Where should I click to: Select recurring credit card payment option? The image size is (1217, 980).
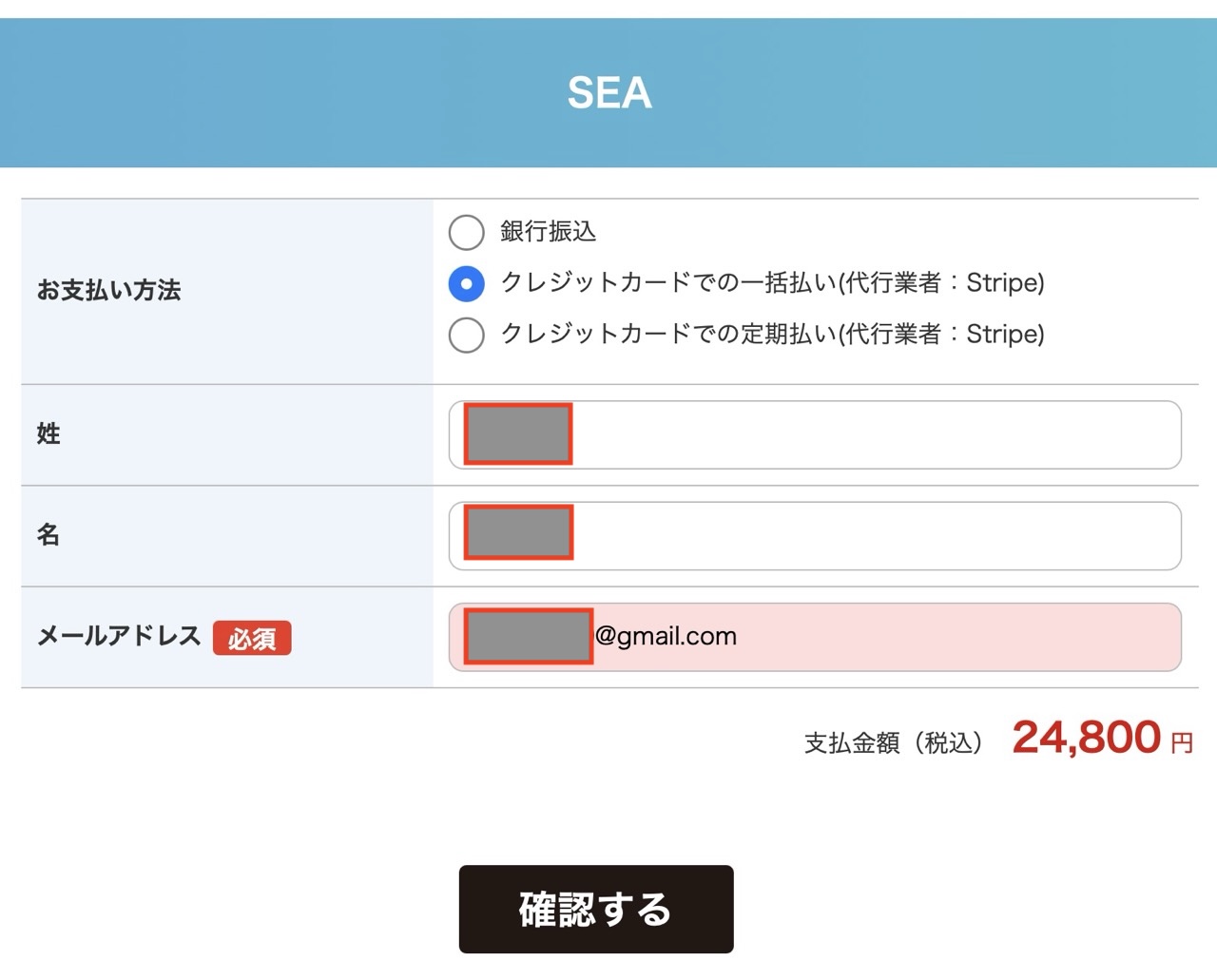coord(466,335)
